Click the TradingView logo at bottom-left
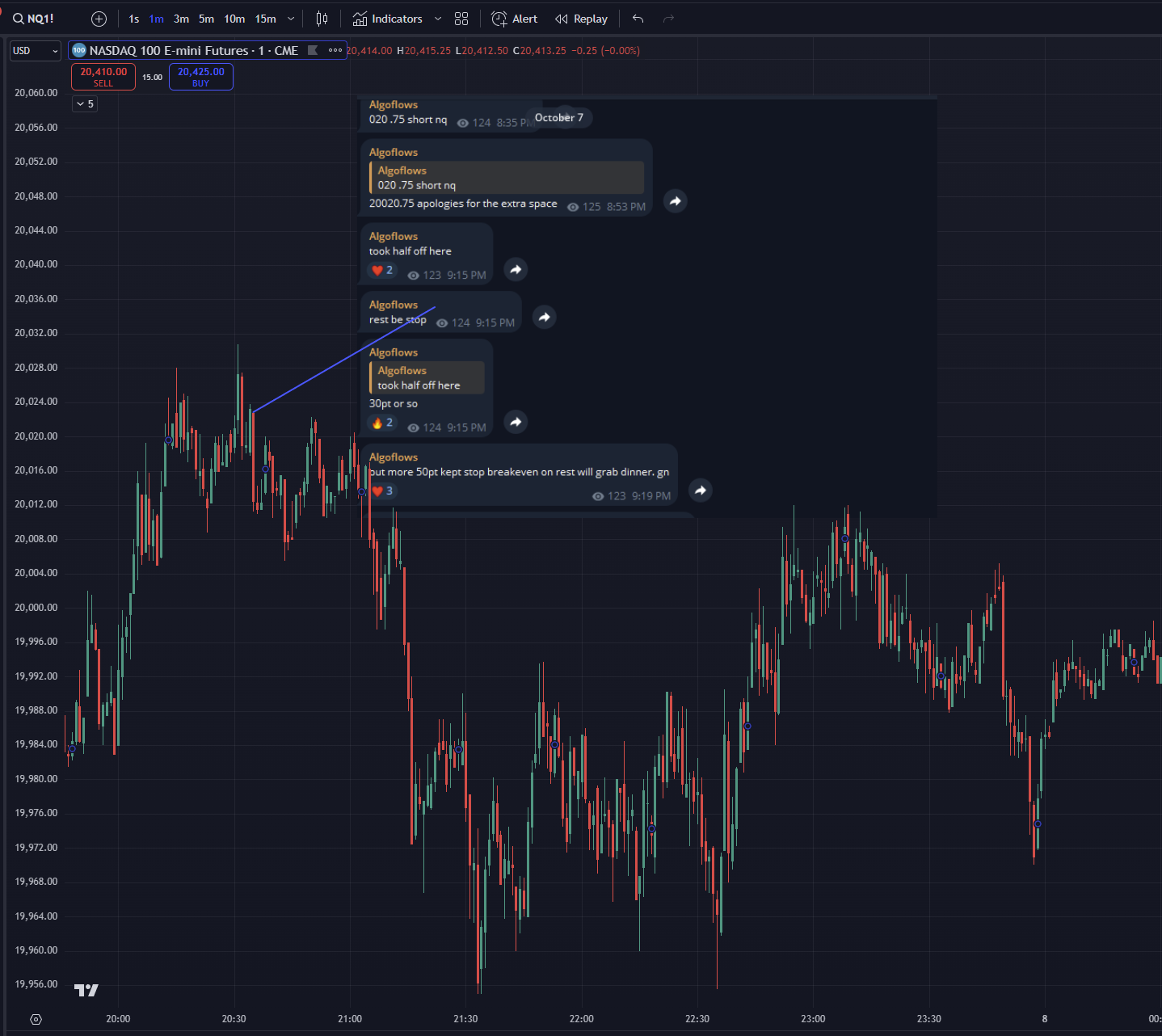 click(x=86, y=990)
